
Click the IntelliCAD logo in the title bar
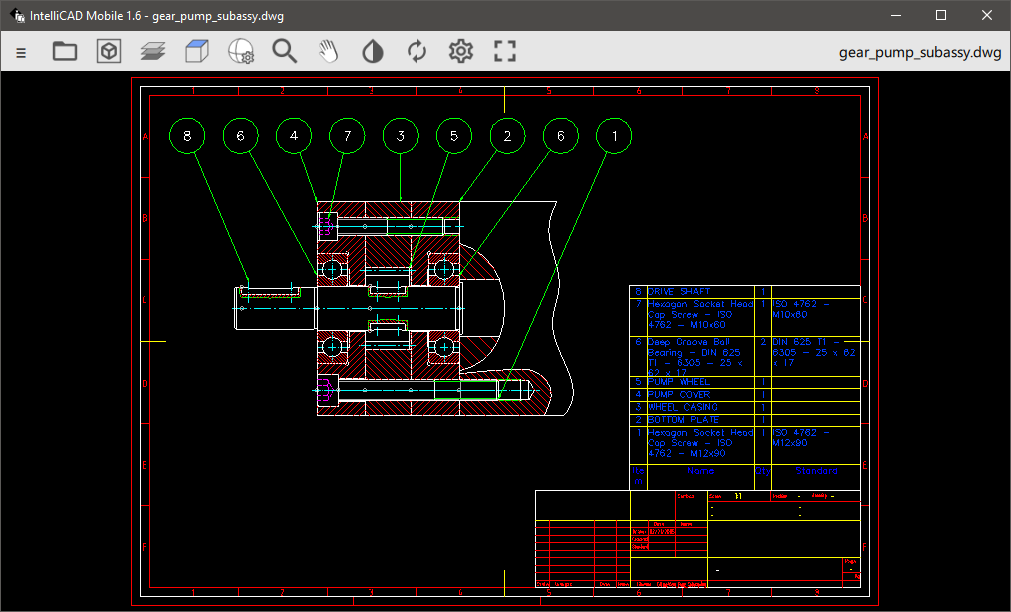(15, 15)
